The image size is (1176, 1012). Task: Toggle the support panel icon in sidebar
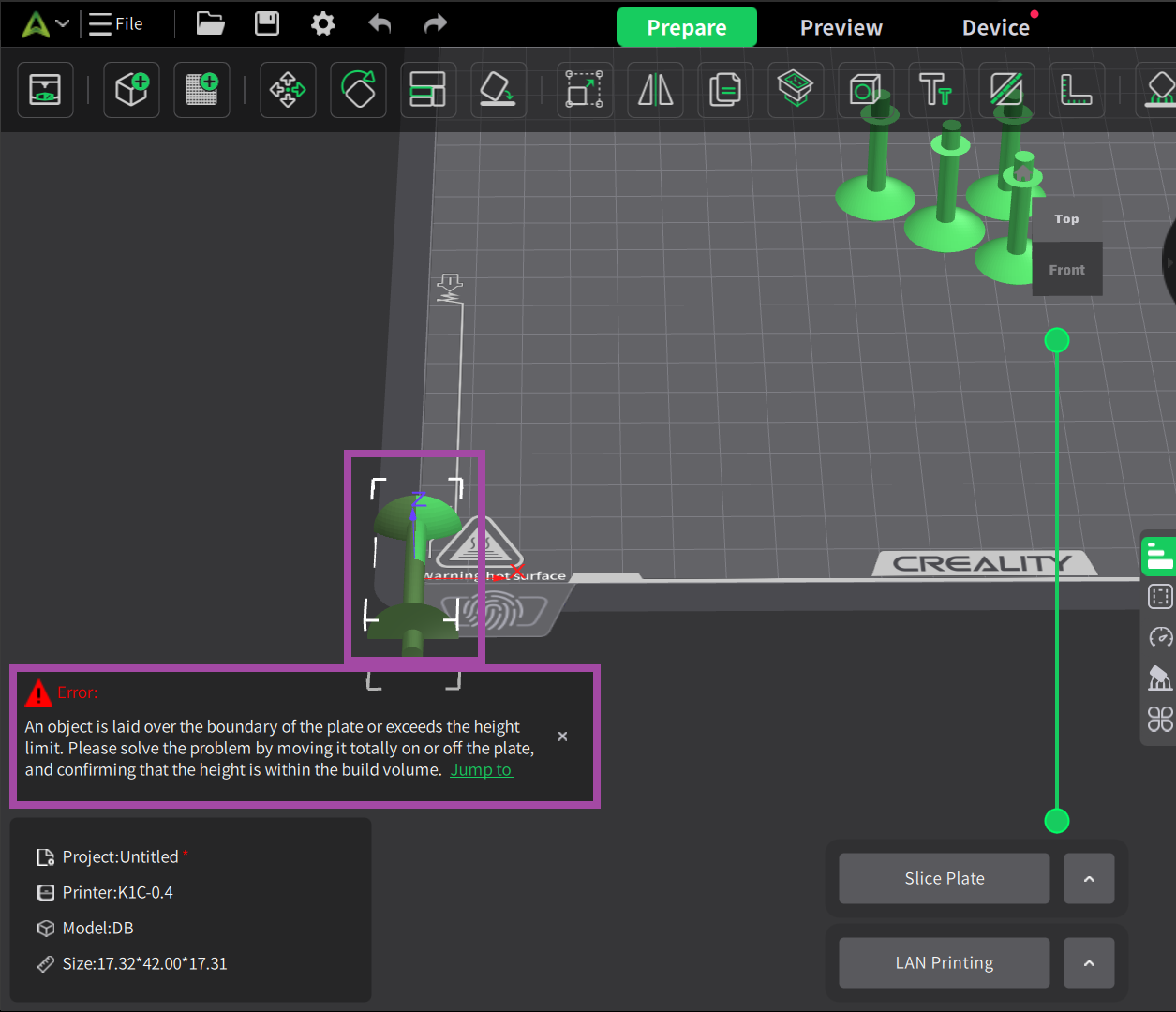click(1160, 677)
